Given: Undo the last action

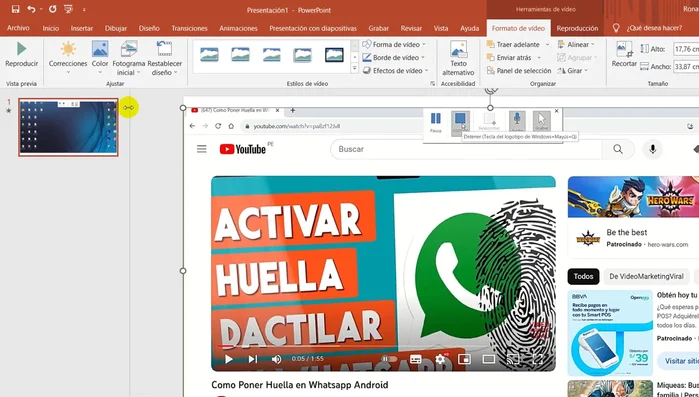Looking at the screenshot, I should pos(31,9).
